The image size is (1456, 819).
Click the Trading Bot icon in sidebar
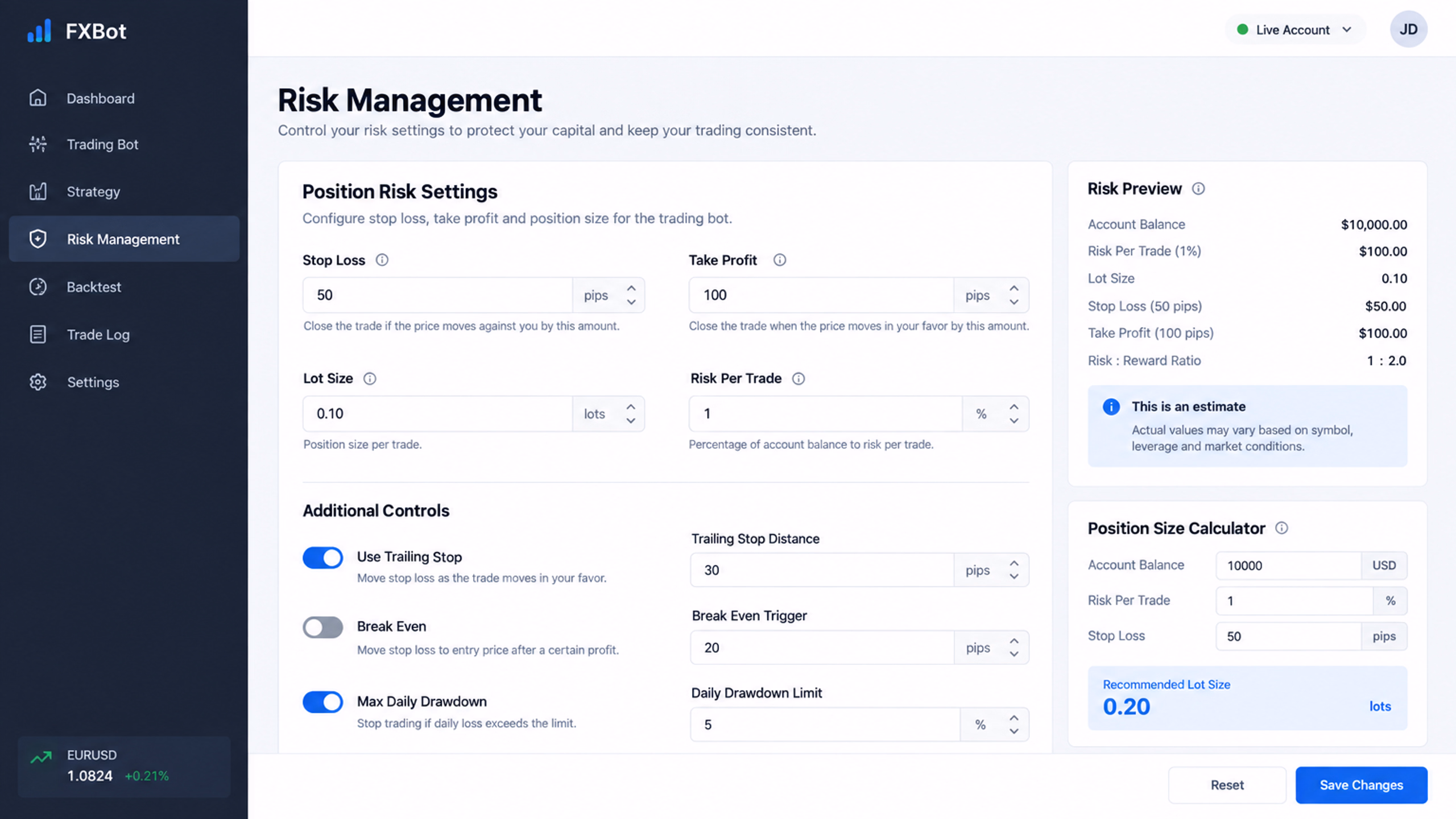tap(38, 144)
